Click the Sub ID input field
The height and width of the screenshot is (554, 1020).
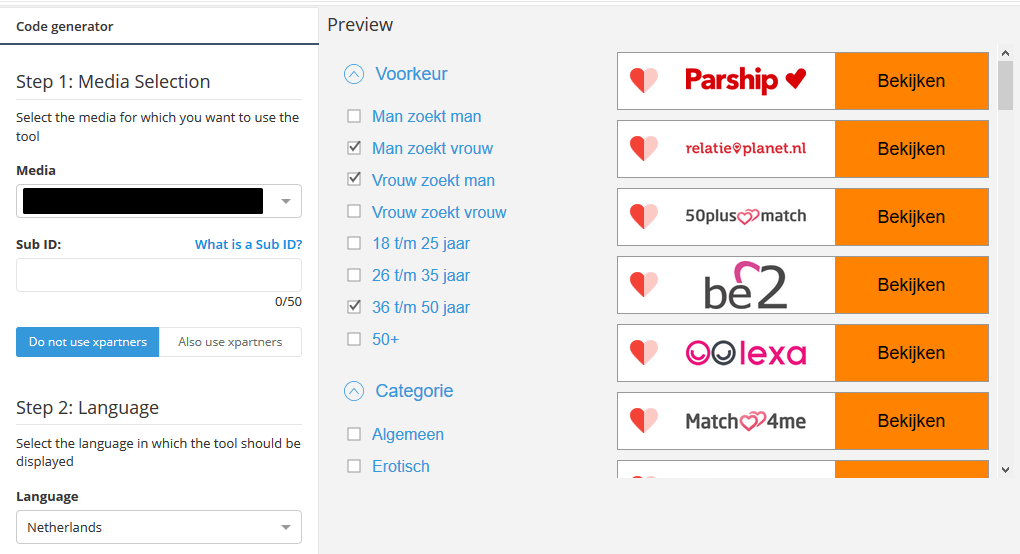(159, 275)
